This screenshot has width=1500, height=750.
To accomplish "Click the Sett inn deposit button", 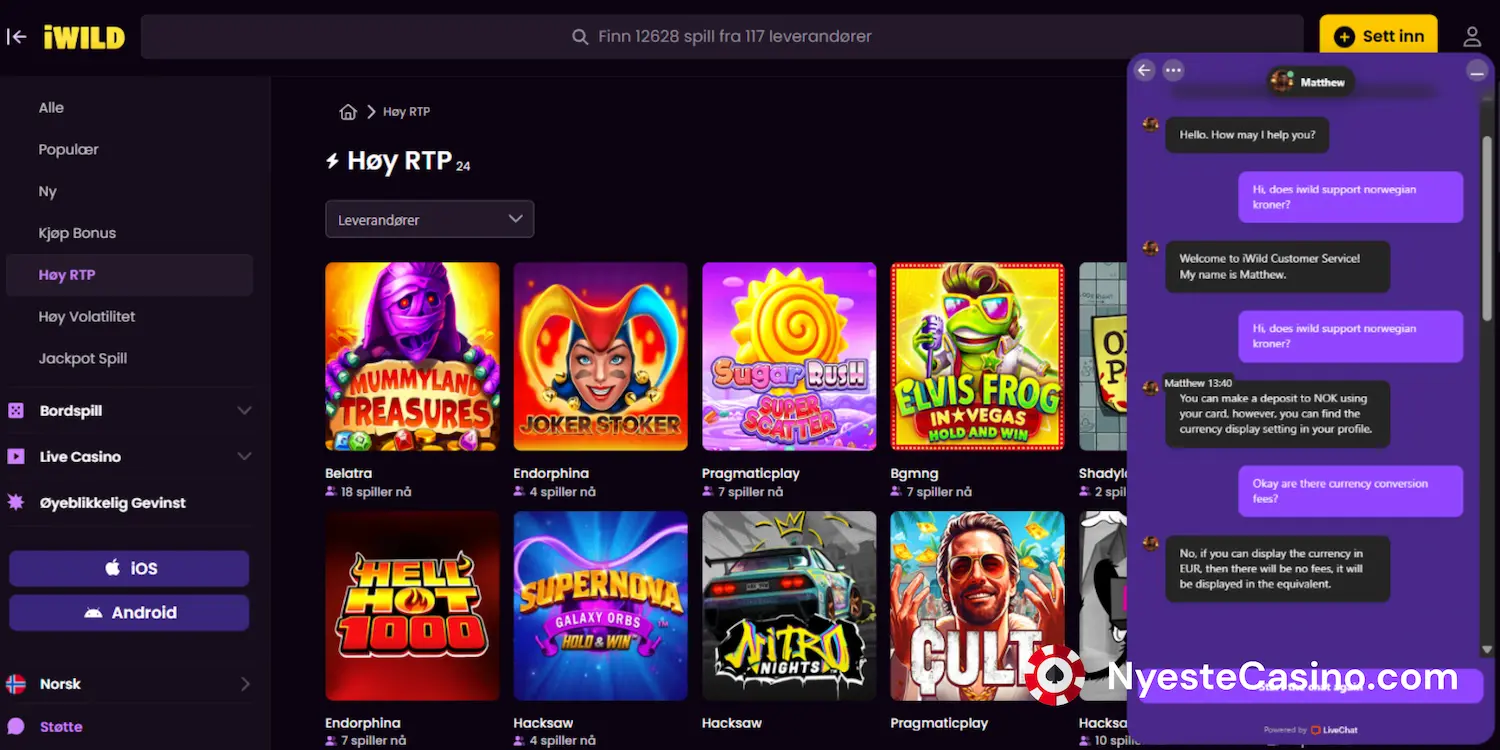I will (x=1378, y=37).
